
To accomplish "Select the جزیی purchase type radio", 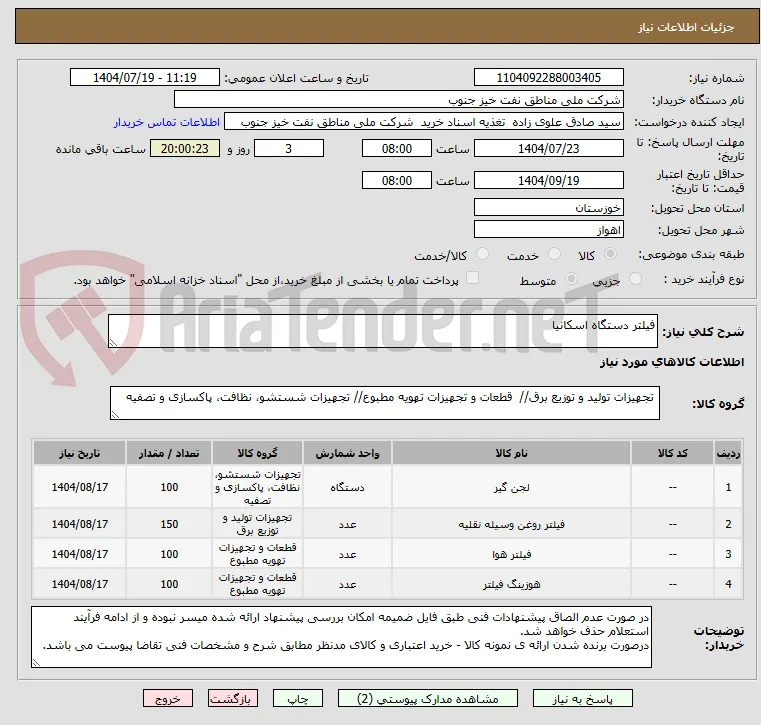I will pos(635,279).
